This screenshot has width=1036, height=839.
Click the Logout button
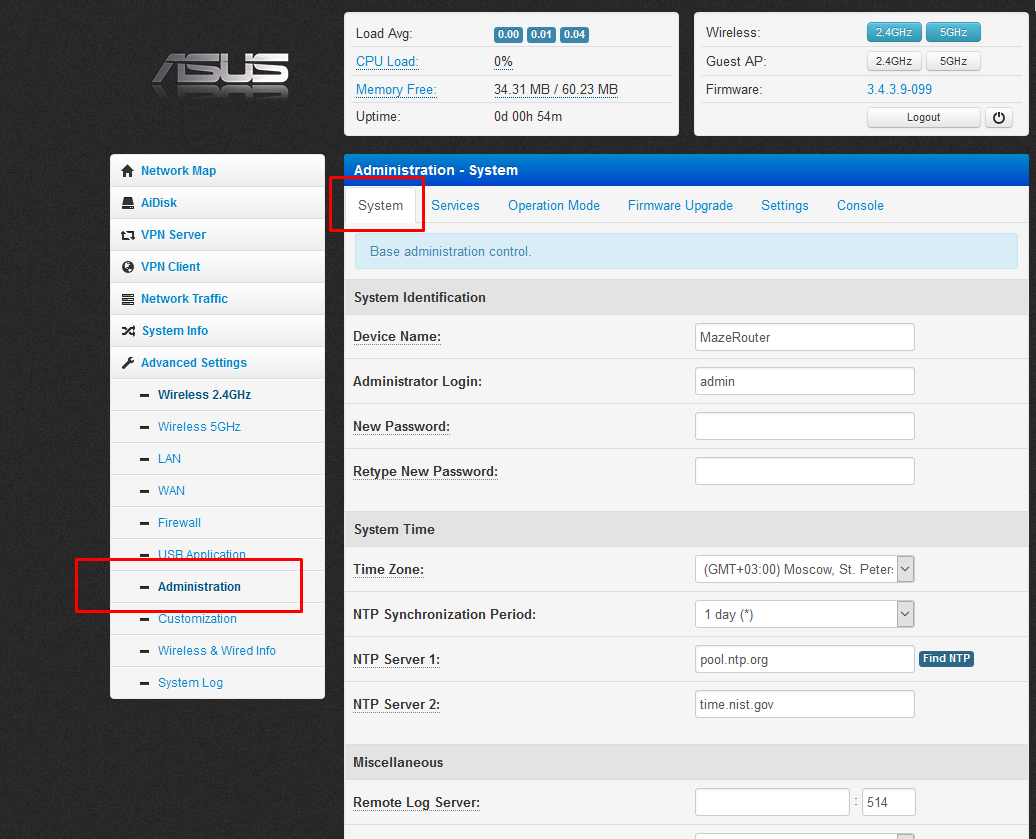[923, 117]
